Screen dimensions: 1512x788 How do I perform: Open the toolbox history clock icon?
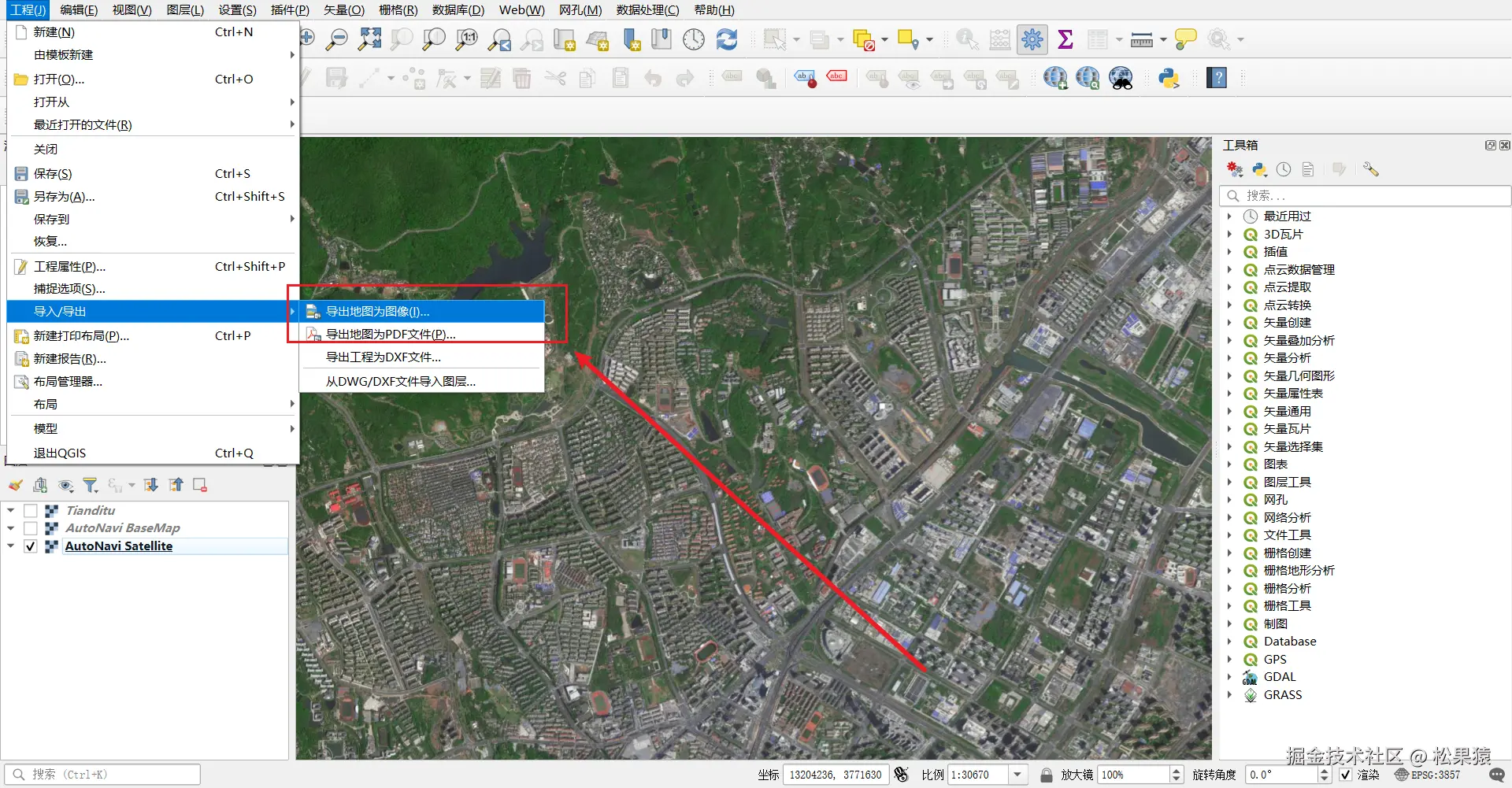coord(1284,169)
